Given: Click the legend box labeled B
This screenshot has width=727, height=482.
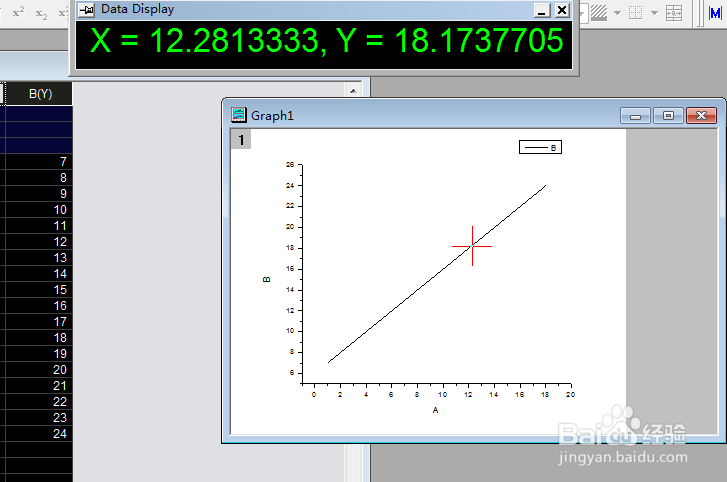Looking at the screenshot, I should [x=540, y=147].
